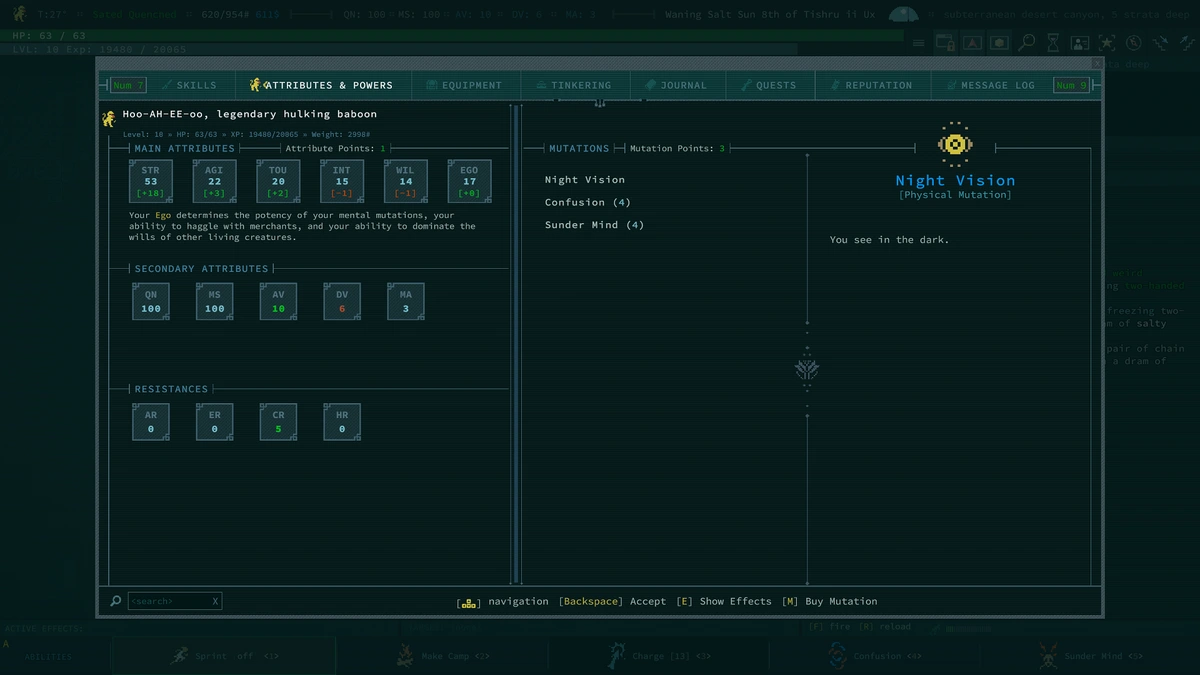Screen dimensions: 1200x675
Task: Open the hamburger menu icon at top
Action: [x=918, y=43]
